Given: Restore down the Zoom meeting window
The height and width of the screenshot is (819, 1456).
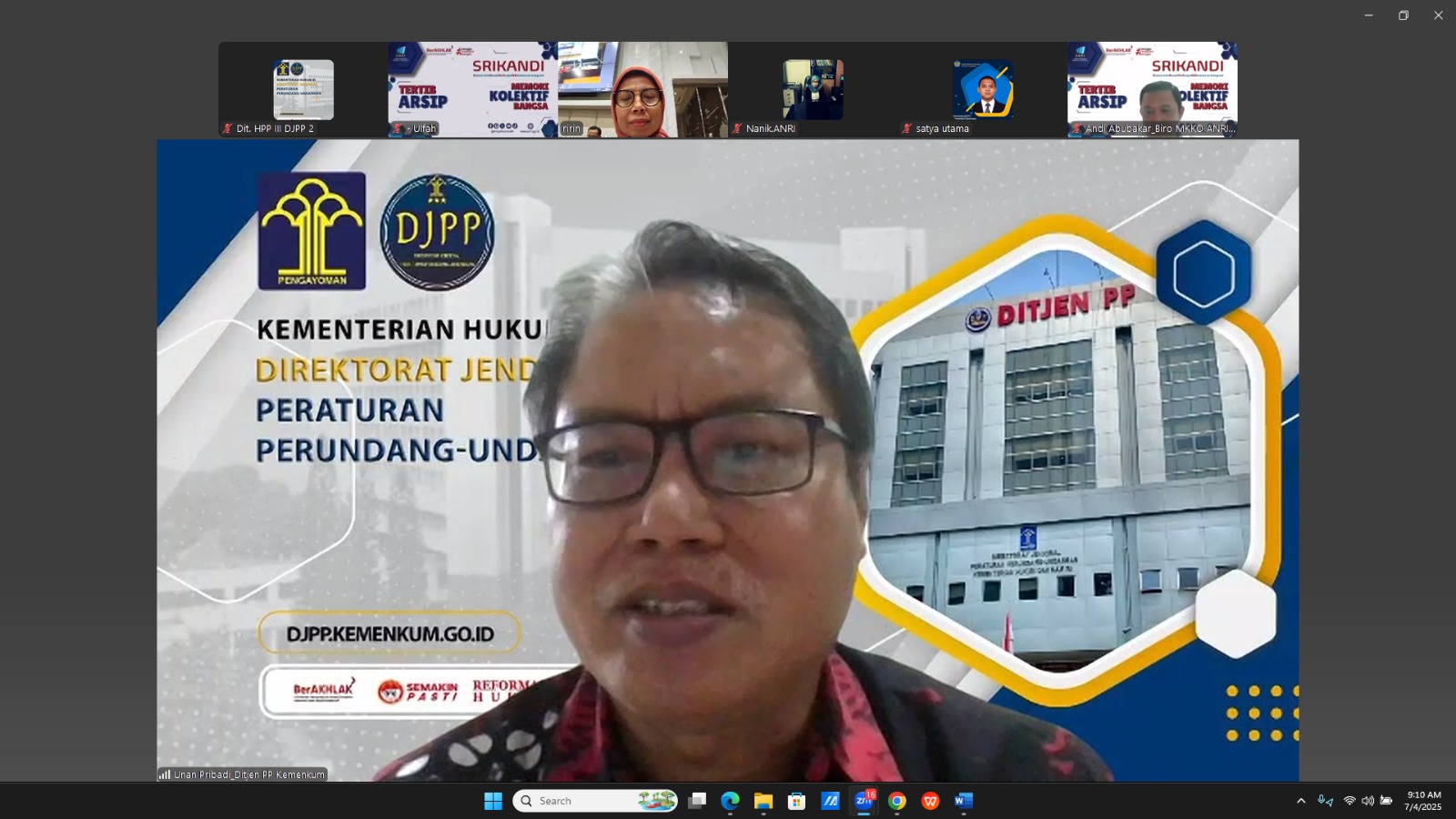Looking at the screenshot, I should click(x=1403, y=15).
